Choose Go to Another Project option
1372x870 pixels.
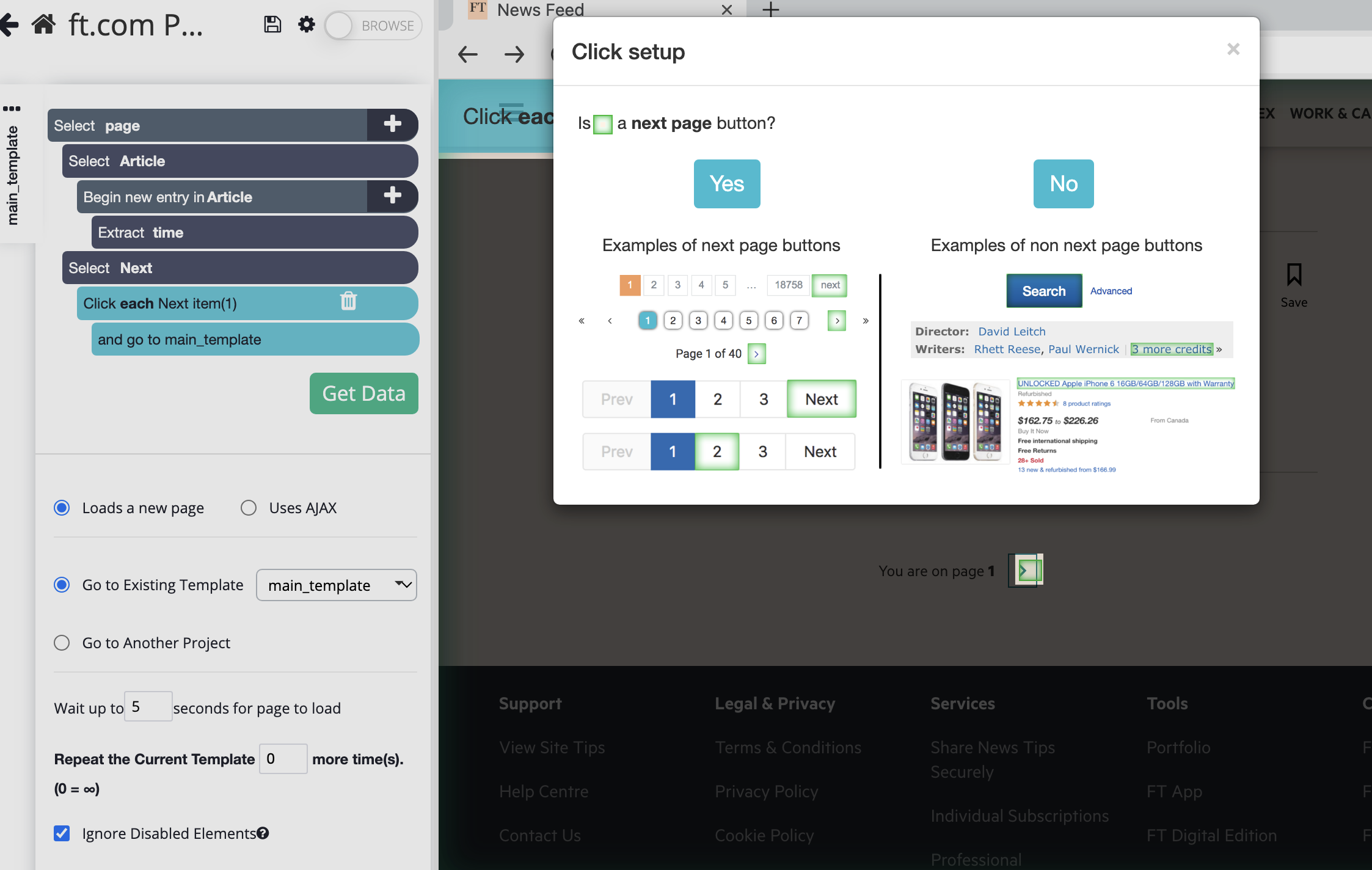tap(62, 643)
